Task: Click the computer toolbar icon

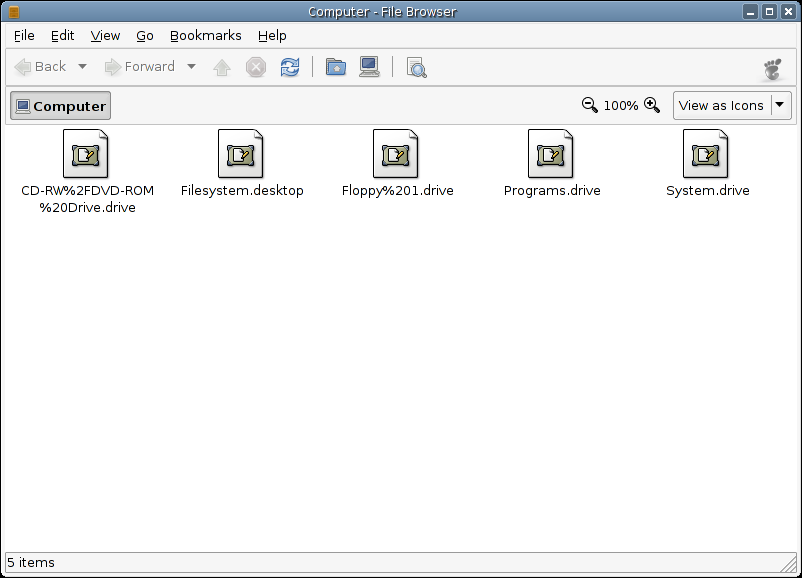Action: click(x=368, y=67)
